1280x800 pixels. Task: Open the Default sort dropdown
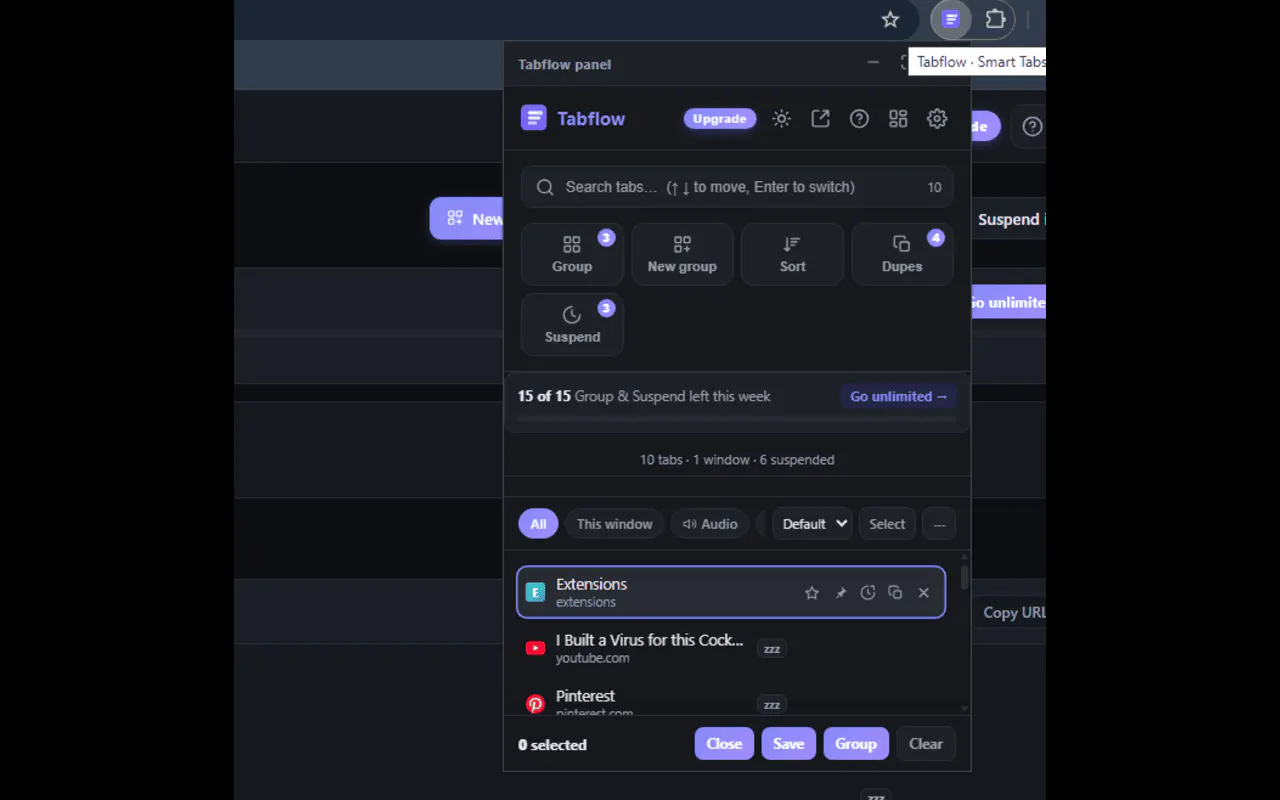(x=812, y=524)
